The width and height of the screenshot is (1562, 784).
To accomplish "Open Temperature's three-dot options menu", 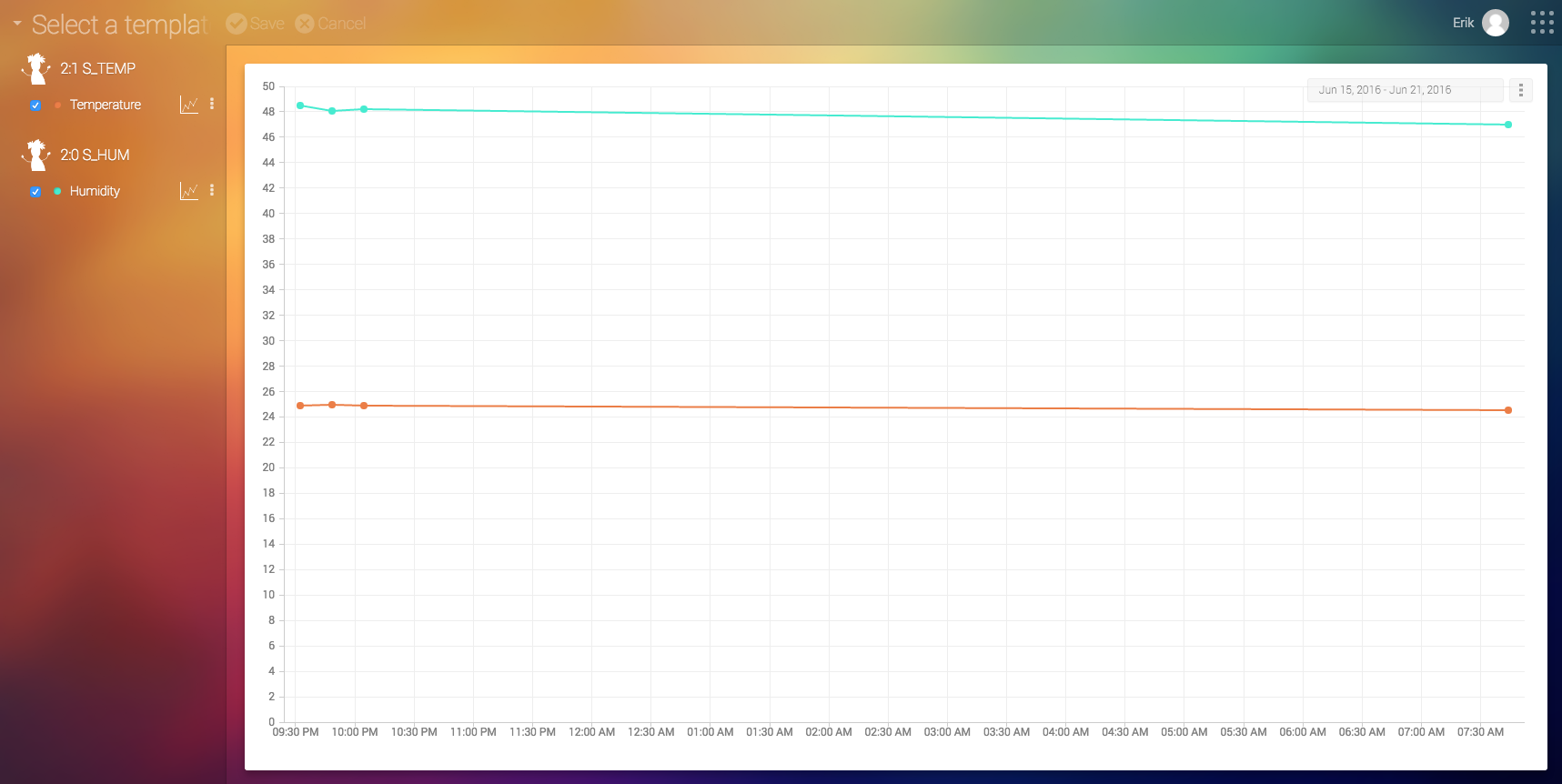I will tap(212, 104).
